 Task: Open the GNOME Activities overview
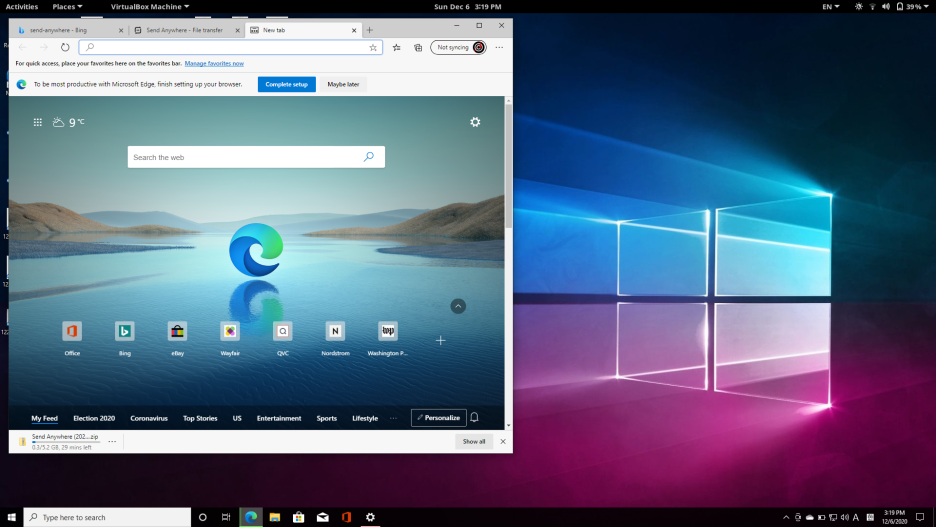pyautogui.click(x=21, y=7)
